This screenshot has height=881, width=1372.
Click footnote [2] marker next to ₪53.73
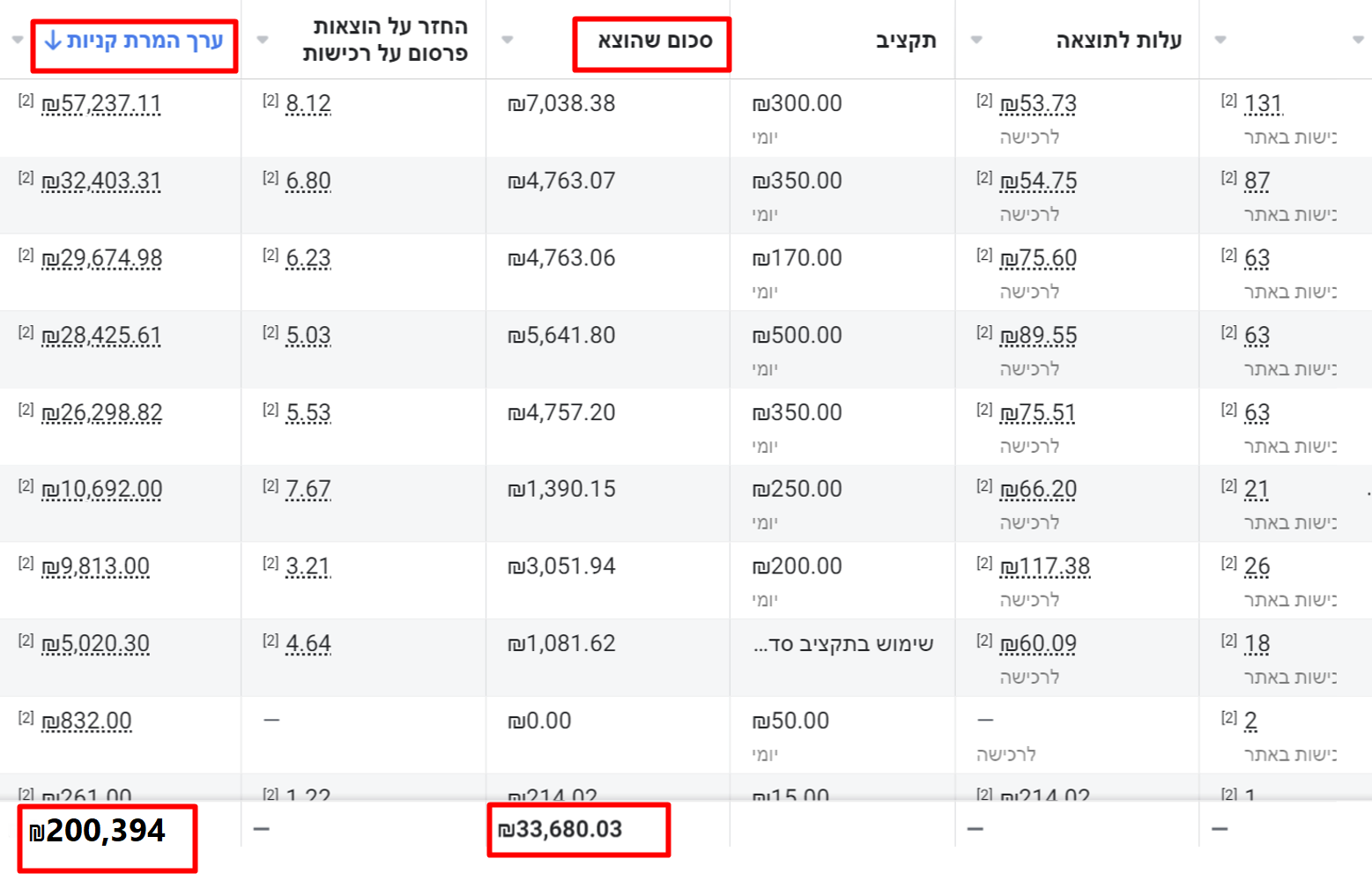point(984,100)
